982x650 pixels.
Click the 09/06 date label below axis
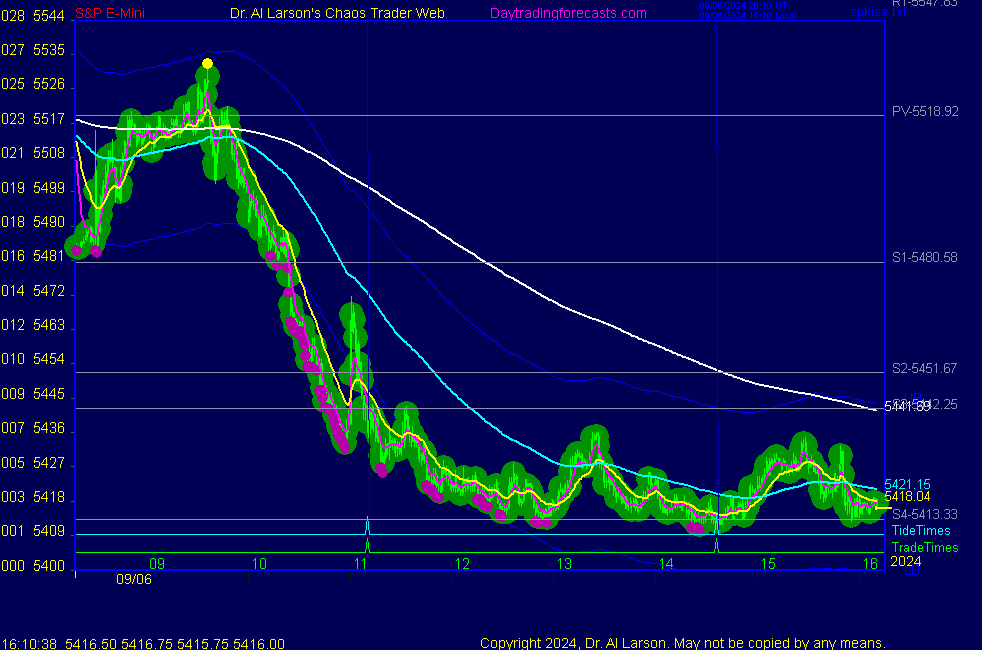tap(133, 579)
